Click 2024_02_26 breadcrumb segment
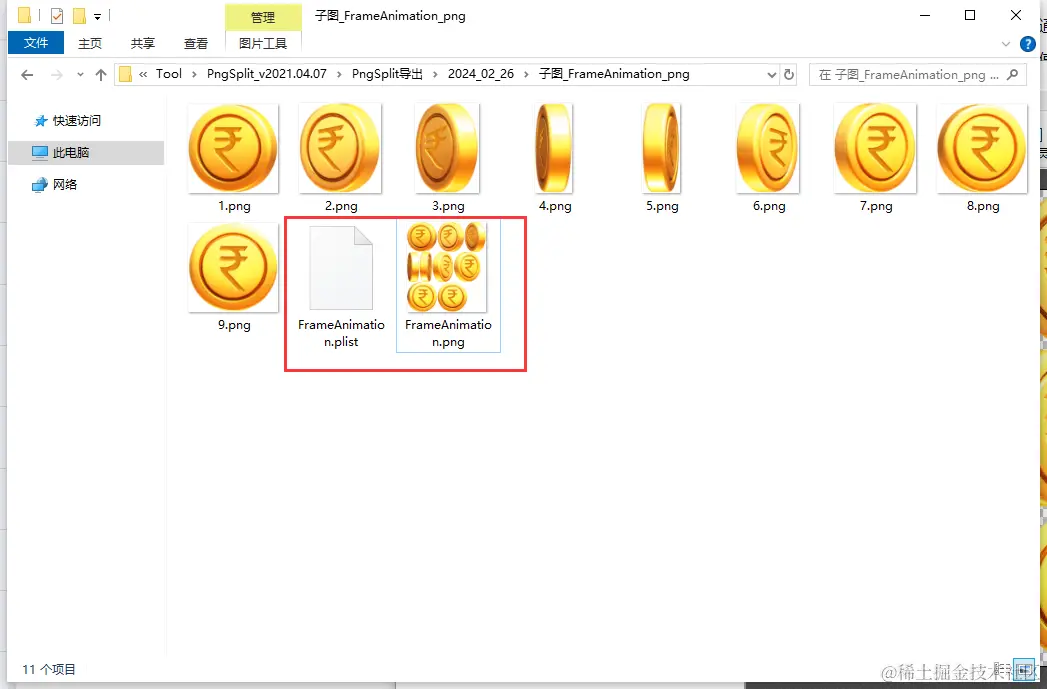 click(x=481, y=74)
